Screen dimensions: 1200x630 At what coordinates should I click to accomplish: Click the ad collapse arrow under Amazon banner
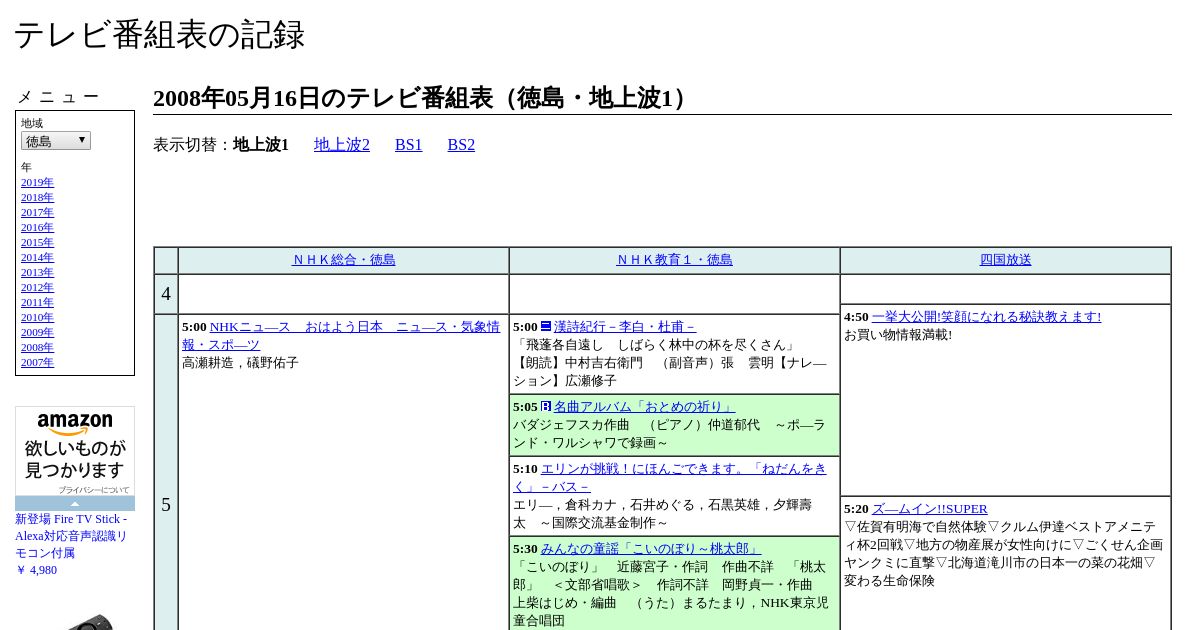coord(75,504)
